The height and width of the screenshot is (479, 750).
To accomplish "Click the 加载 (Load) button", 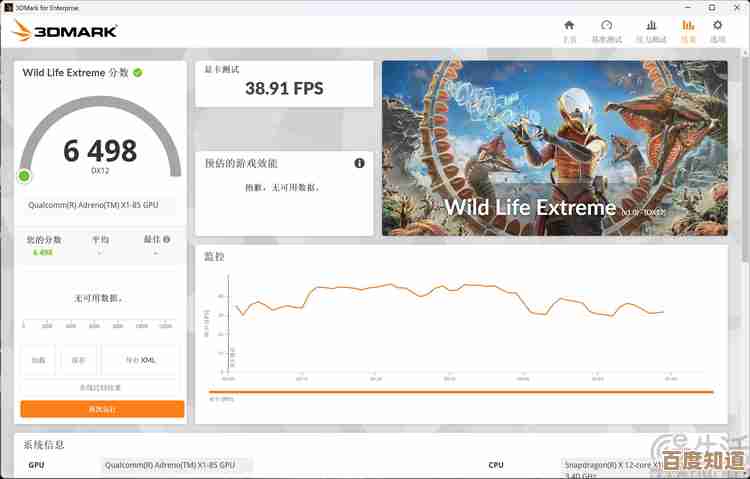I will point(38,360).
